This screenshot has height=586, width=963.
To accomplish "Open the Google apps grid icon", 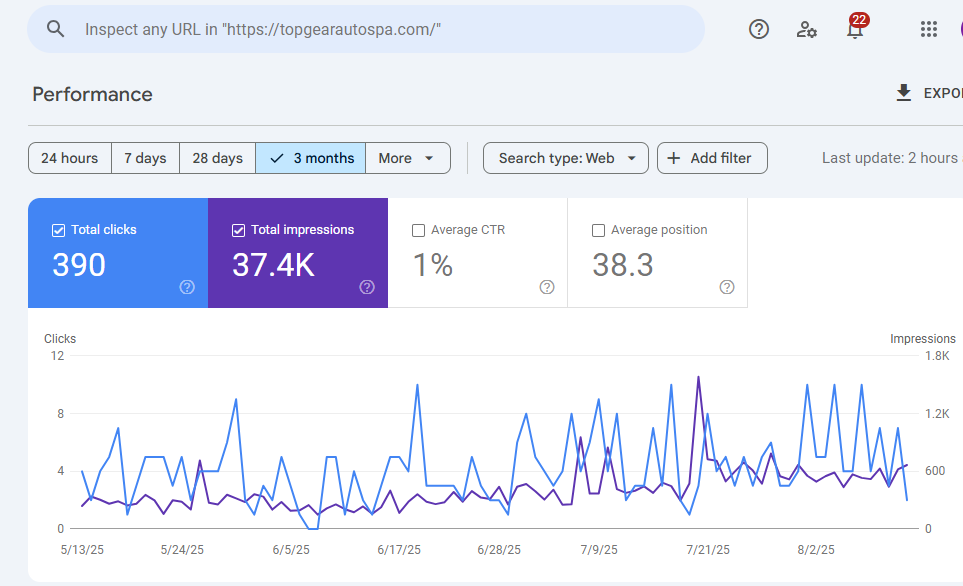I will (x=929, y=29).
